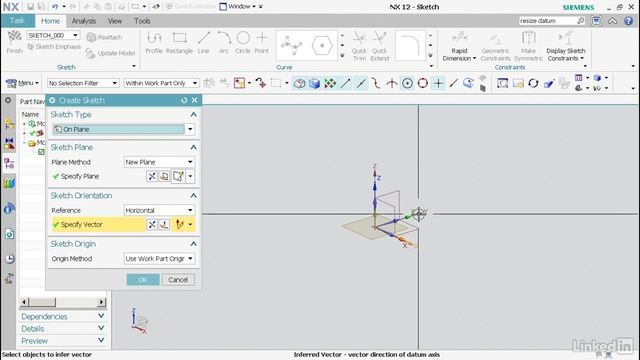Switch to the Home ribbon tab
The image size is (640, 360).
click(50, 21)
